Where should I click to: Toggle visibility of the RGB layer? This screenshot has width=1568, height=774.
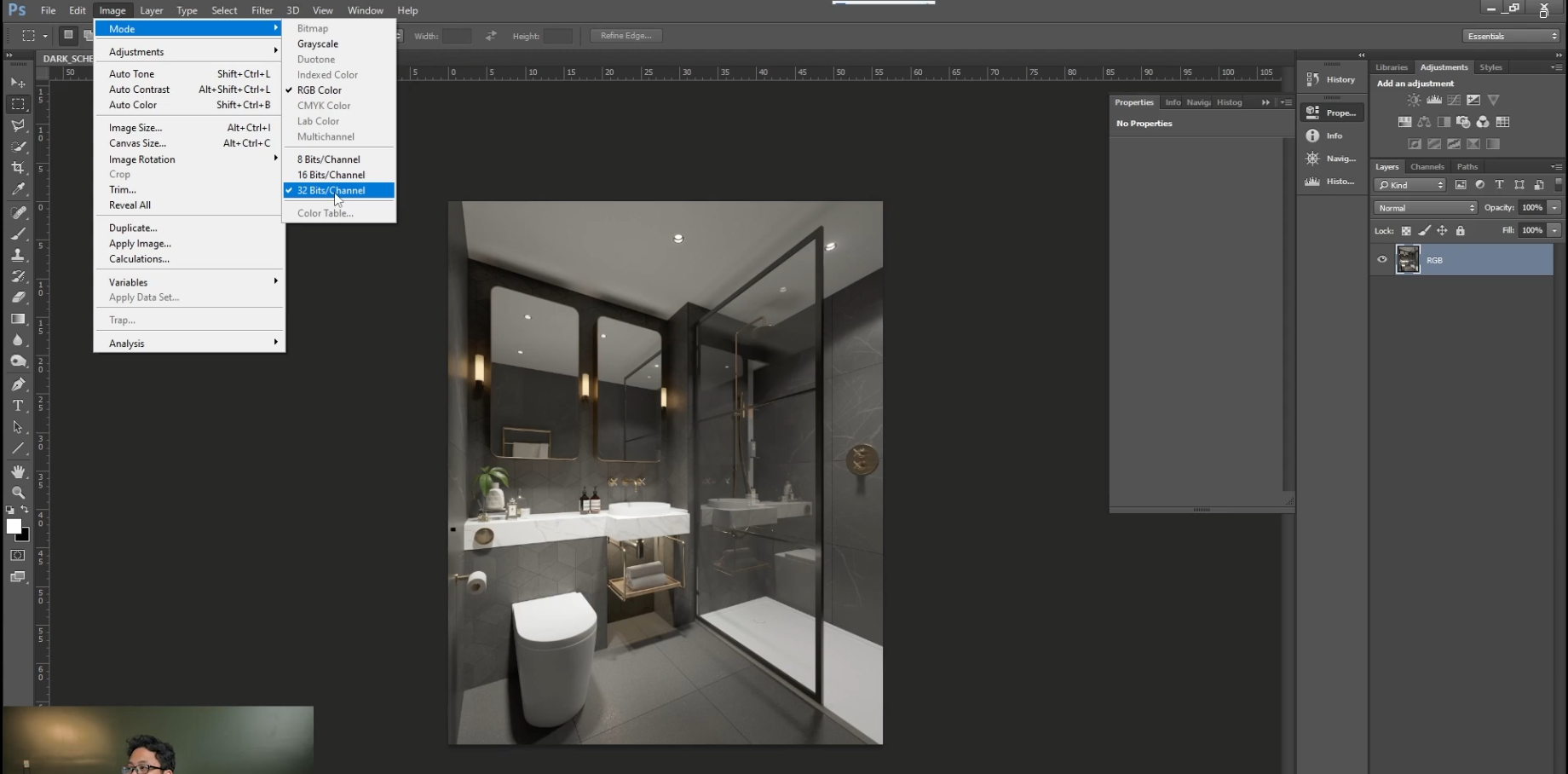(x=1382, y=259)
